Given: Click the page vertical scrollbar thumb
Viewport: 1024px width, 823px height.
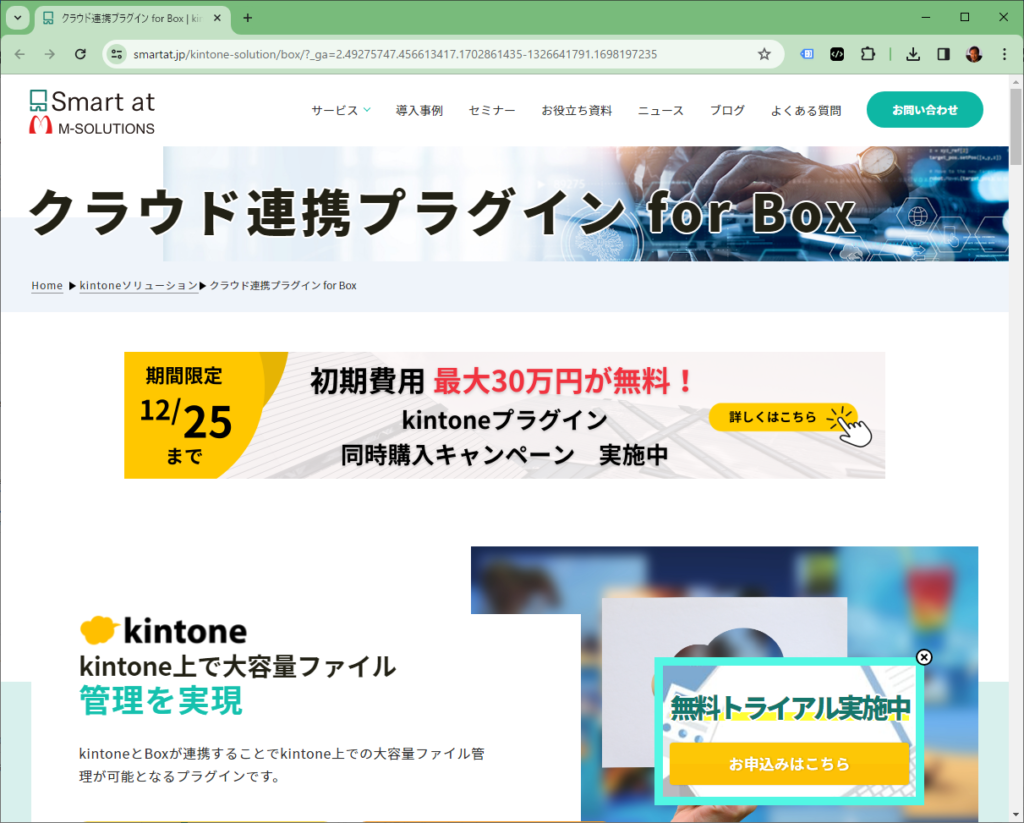Looking at the screenshot, I should click(x=1016, y=126).
